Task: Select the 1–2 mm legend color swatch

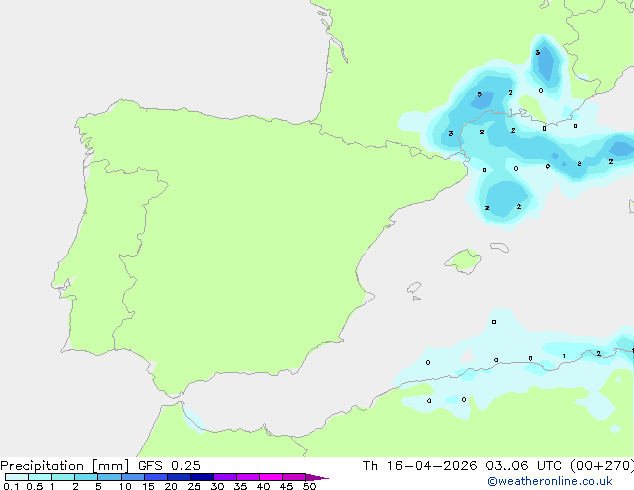Action: [x=63, y=477]
